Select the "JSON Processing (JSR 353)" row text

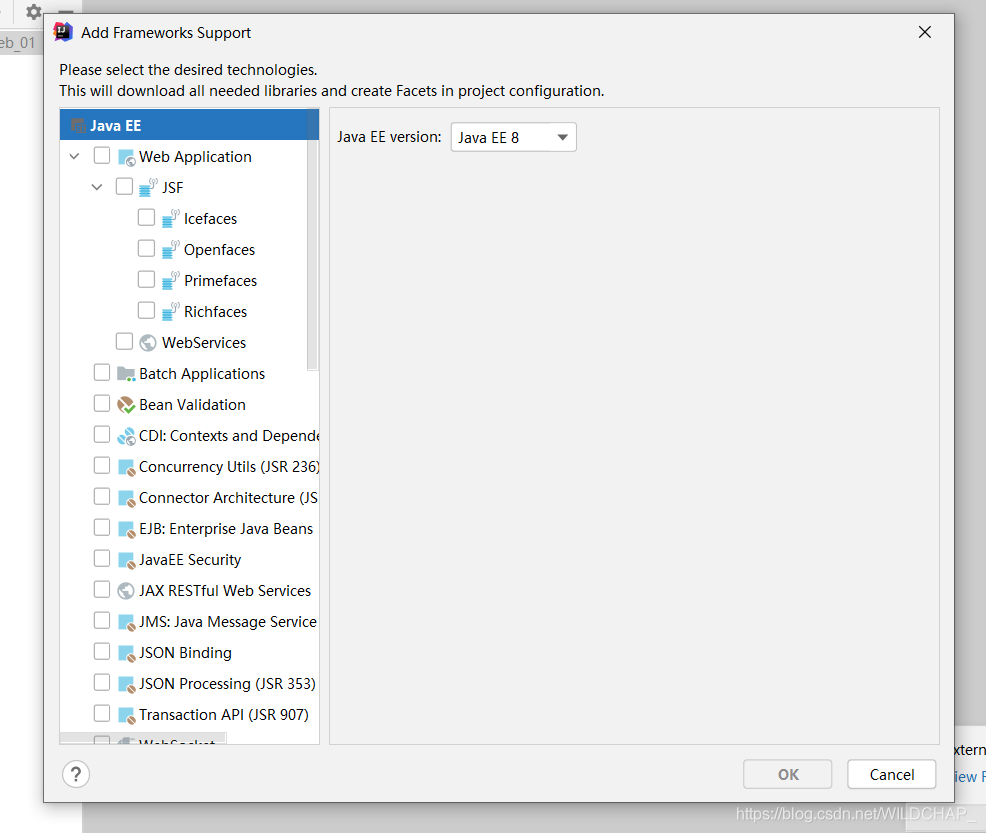coord(227,684)
